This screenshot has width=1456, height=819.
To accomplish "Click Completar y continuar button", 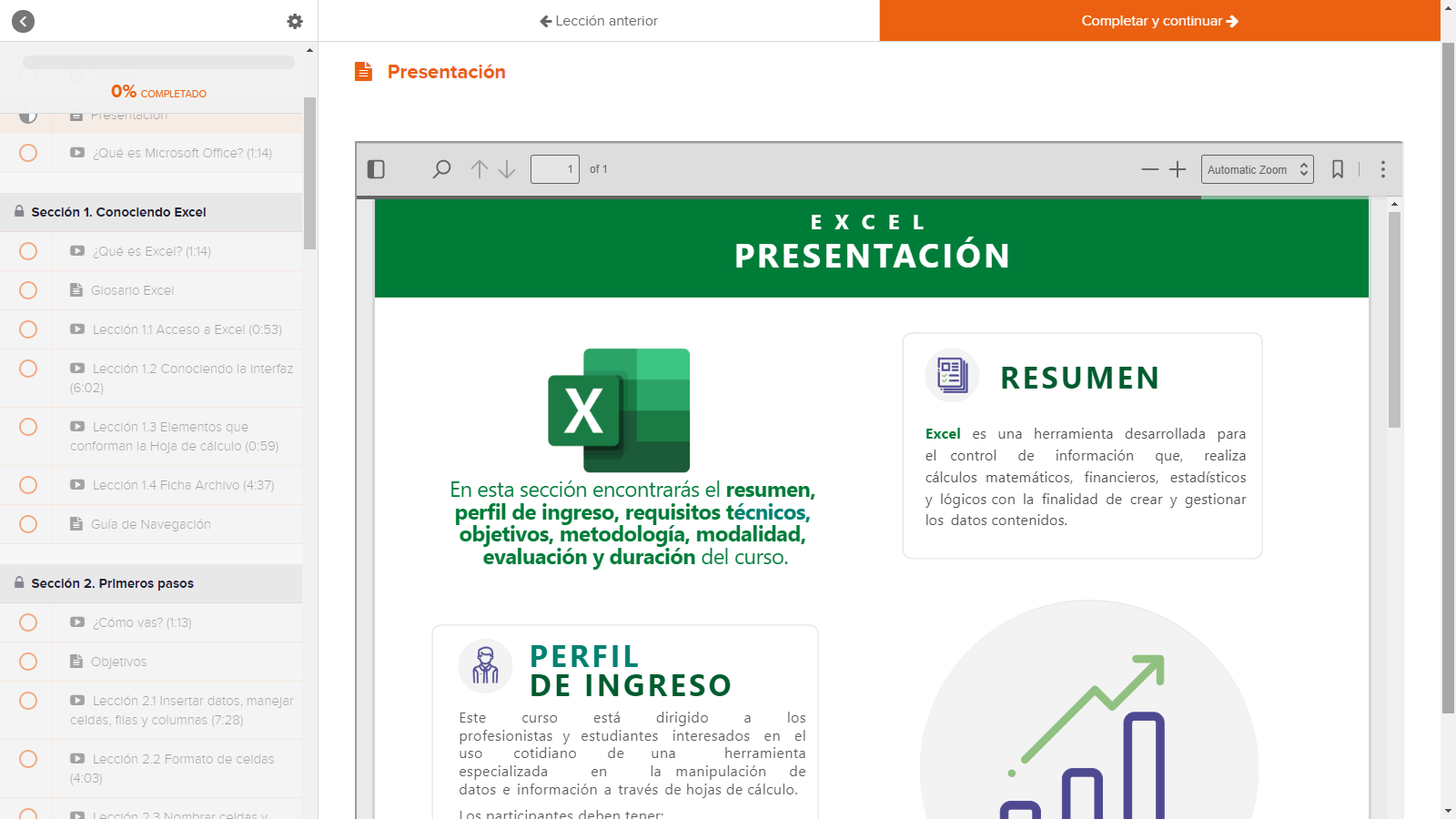I will pos(1159,21).
